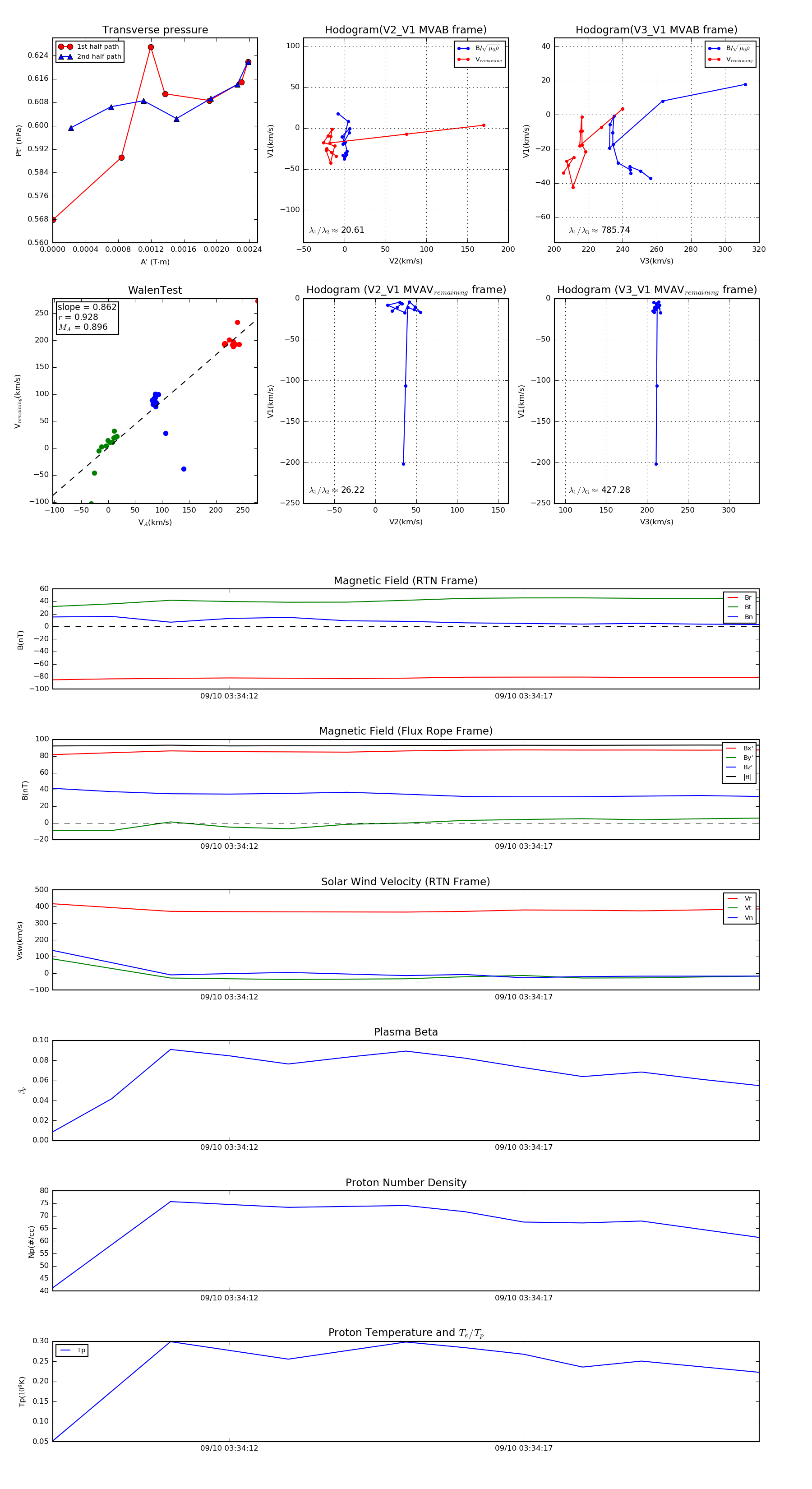Select the 'Vr' legend entry
The height and width of the screenshot is (1489, 812).
[740, 899]
